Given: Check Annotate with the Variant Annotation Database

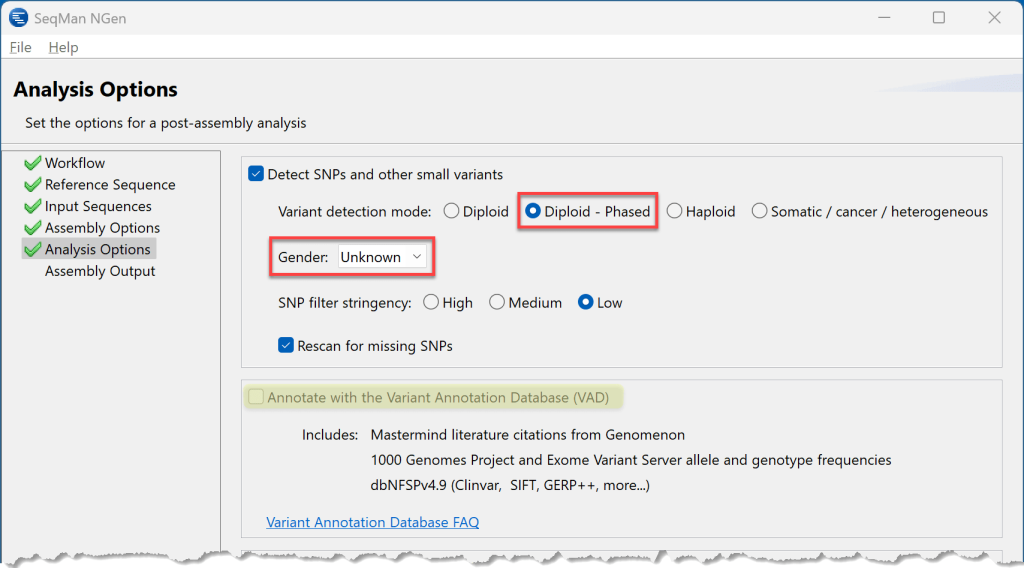Looking at the screenshot, I should pos(256,397).
